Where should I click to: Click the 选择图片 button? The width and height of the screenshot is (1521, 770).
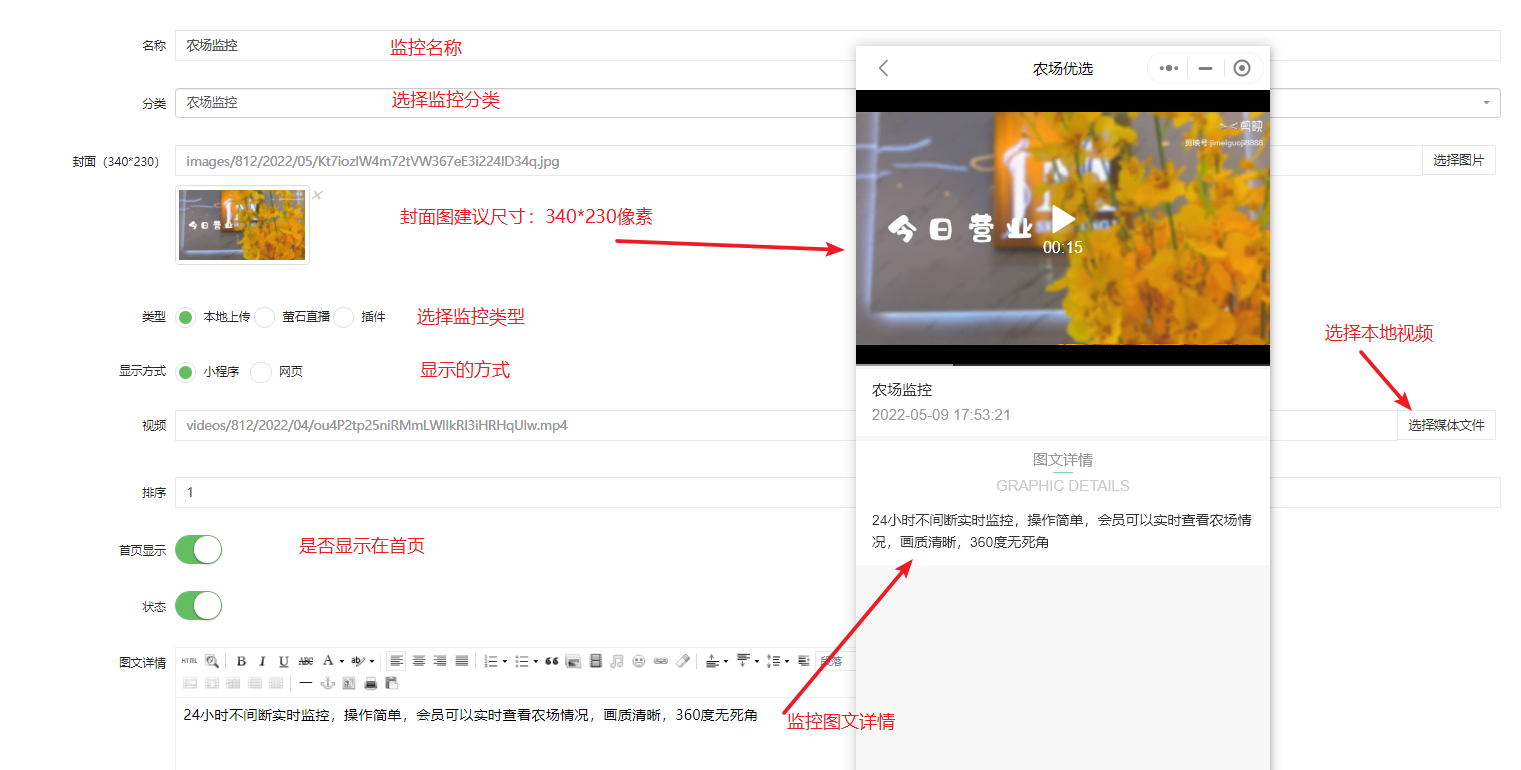pos(1459,160)
